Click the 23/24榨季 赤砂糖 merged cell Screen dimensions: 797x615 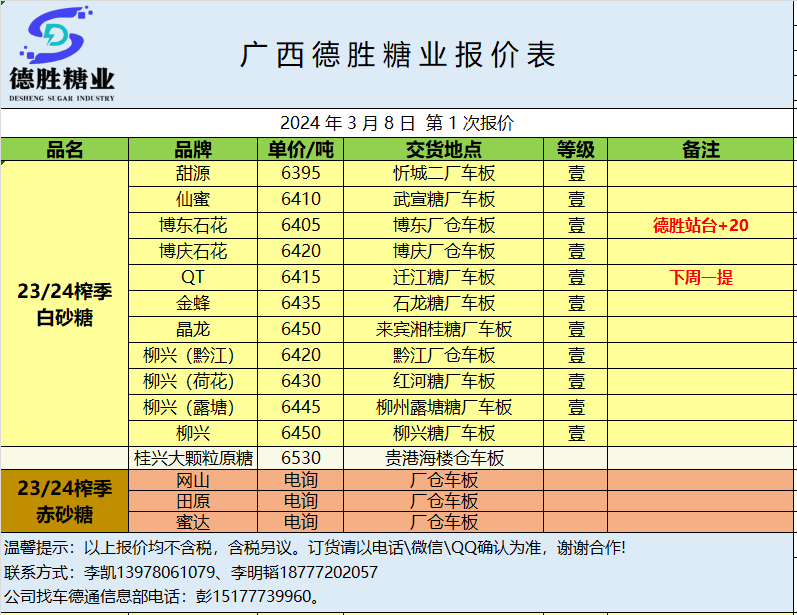[x=65, y=502]
